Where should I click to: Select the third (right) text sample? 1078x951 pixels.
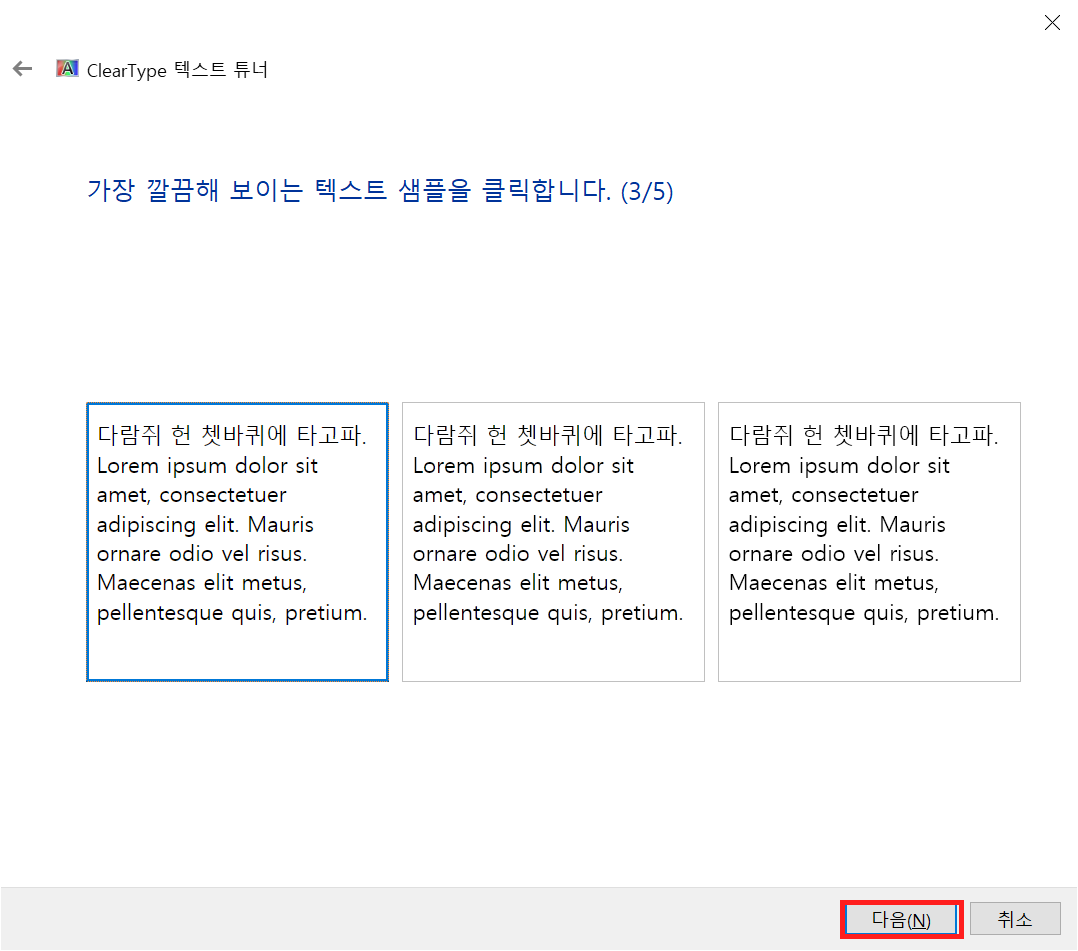(x=869, y=542)
